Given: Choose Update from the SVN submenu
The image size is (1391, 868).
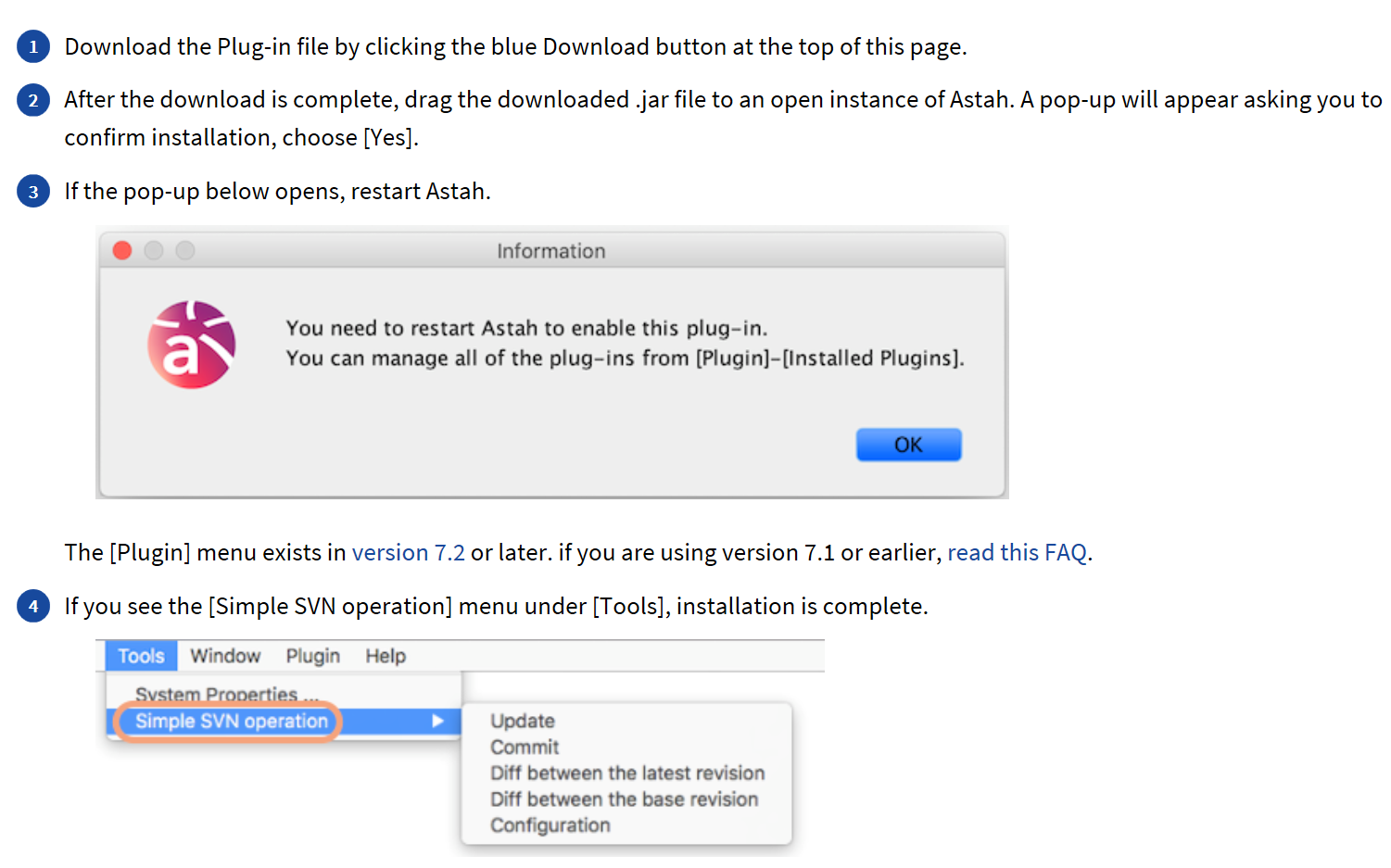Looking at the screenshot, I should [x=523, y=721].
